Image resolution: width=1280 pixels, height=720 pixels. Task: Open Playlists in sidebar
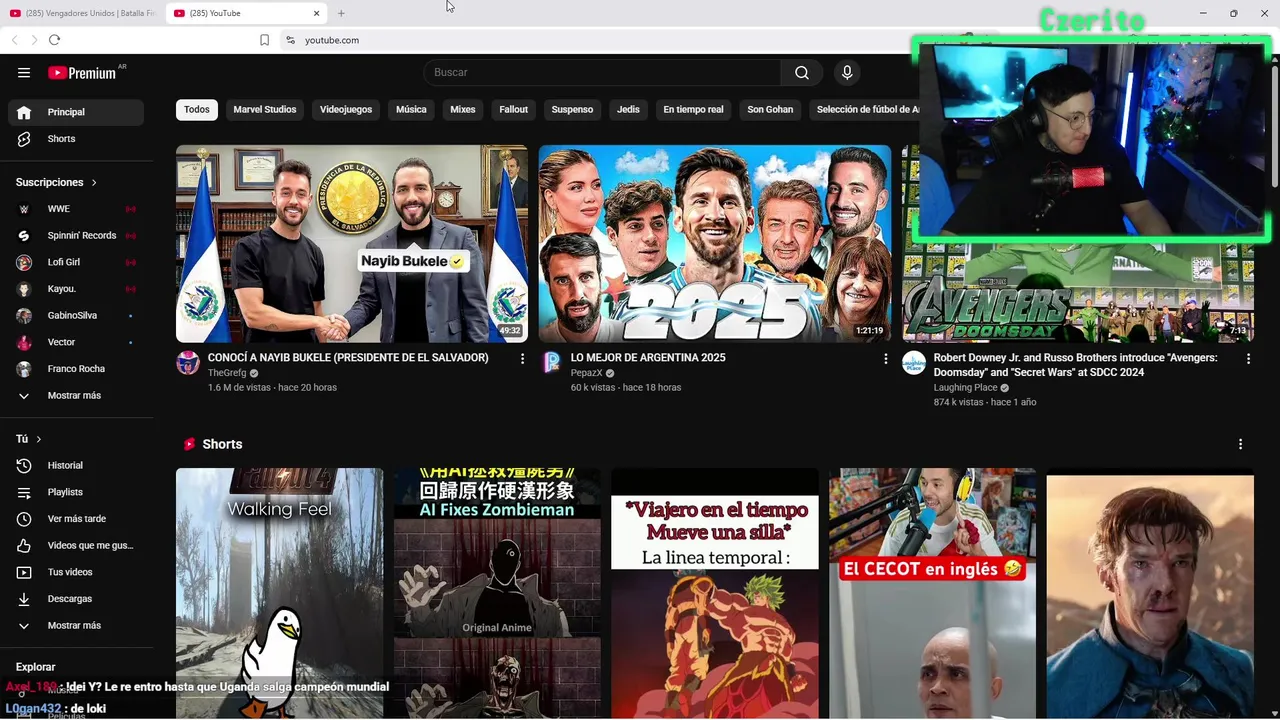[75, 492]
